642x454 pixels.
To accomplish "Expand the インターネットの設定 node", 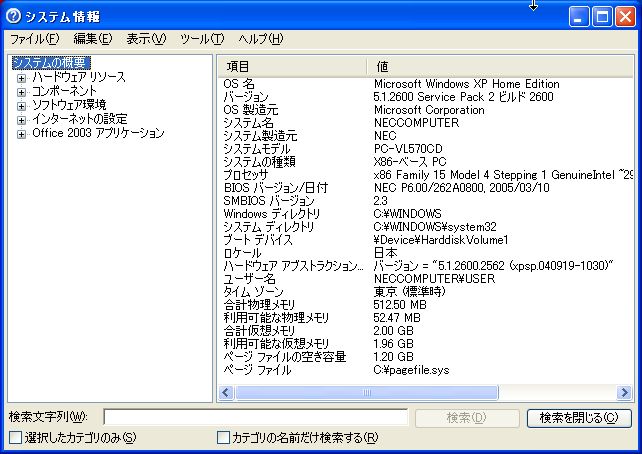I will click(x=21, y=119).
